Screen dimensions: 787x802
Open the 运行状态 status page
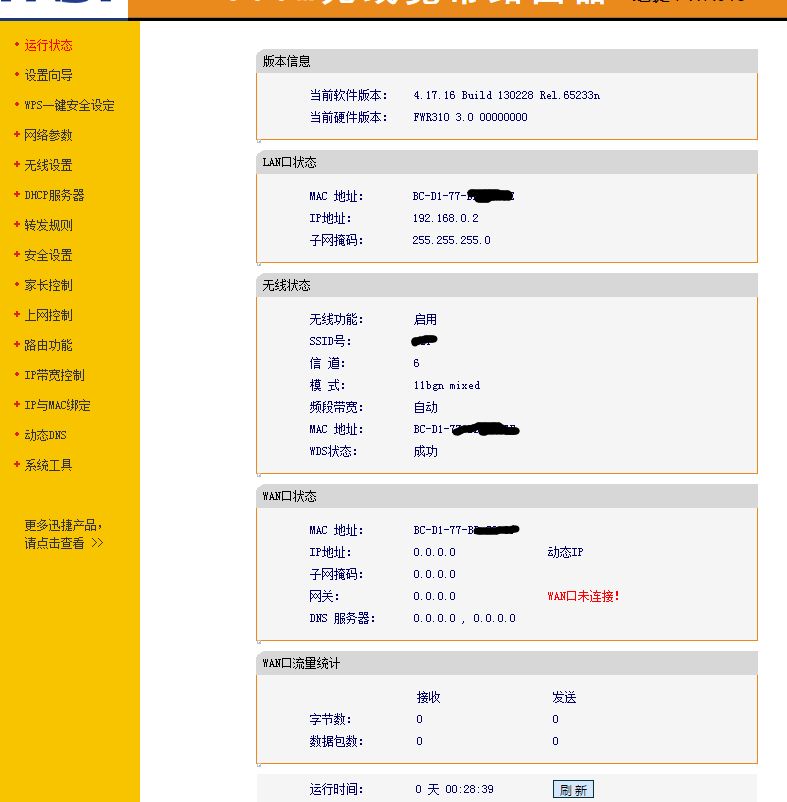pyautogui.click(x=48, y=45)
